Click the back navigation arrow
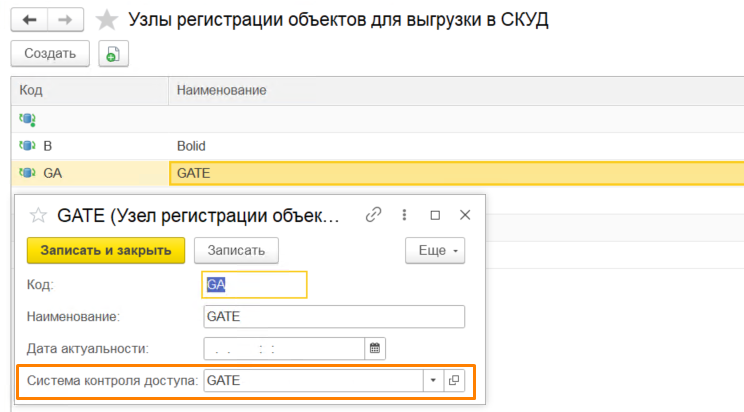This screenshot has width=744, height=412. click(29, 20)
